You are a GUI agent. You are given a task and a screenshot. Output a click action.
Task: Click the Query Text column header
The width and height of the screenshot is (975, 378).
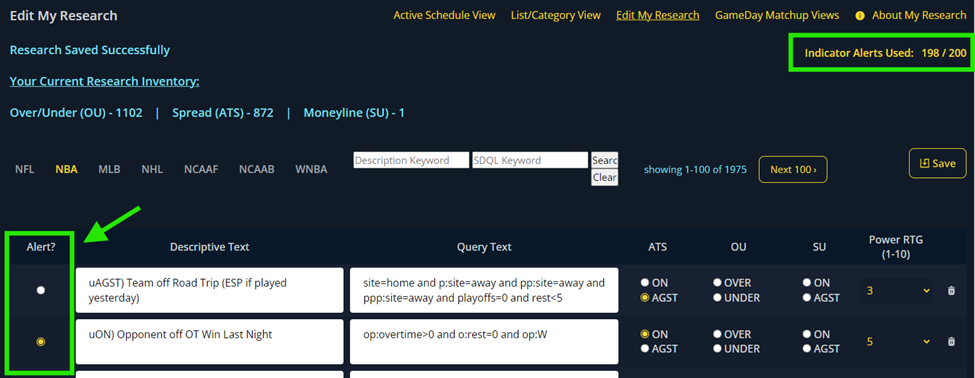coord(484,247)
